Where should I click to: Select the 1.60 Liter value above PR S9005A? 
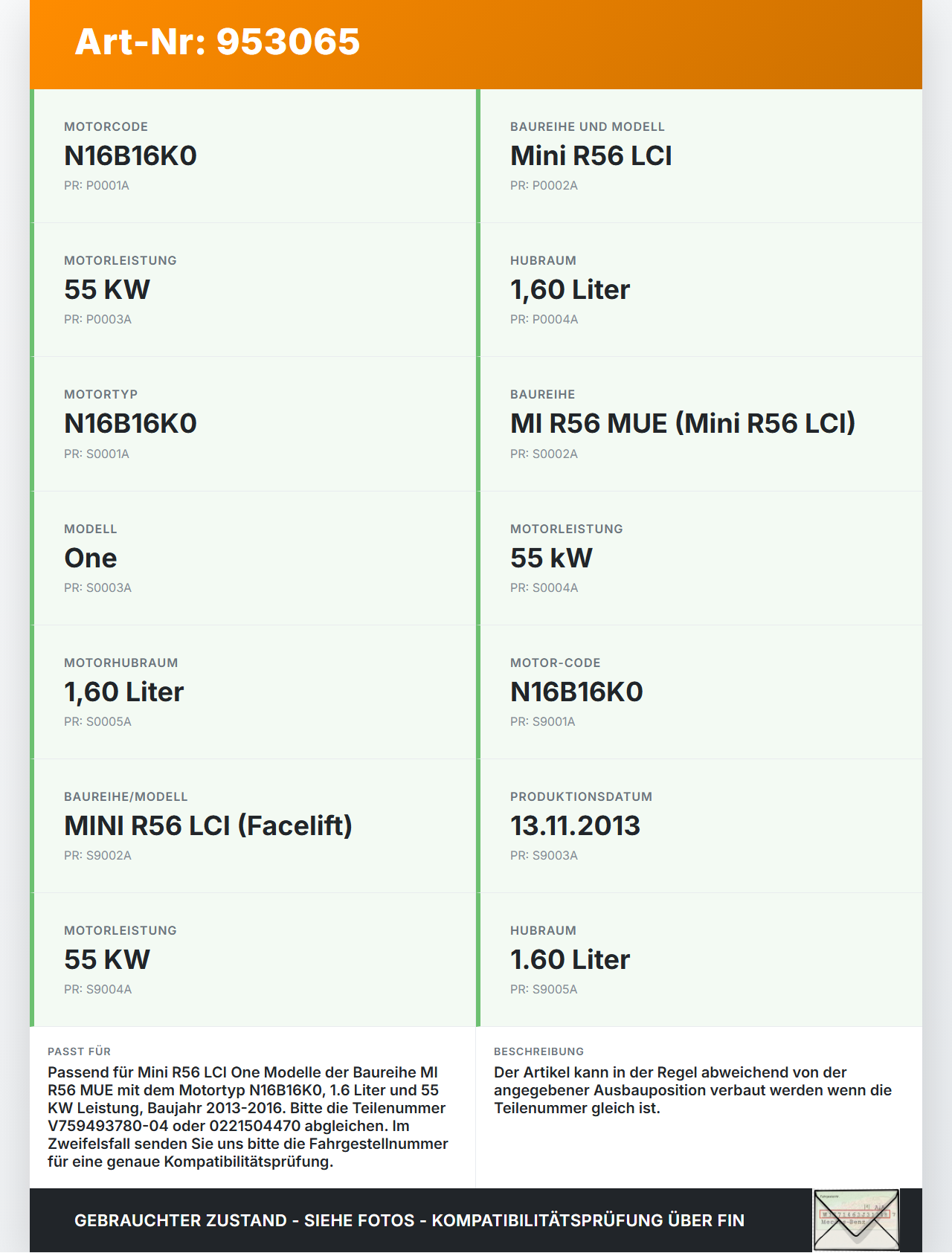pos(570,960)
